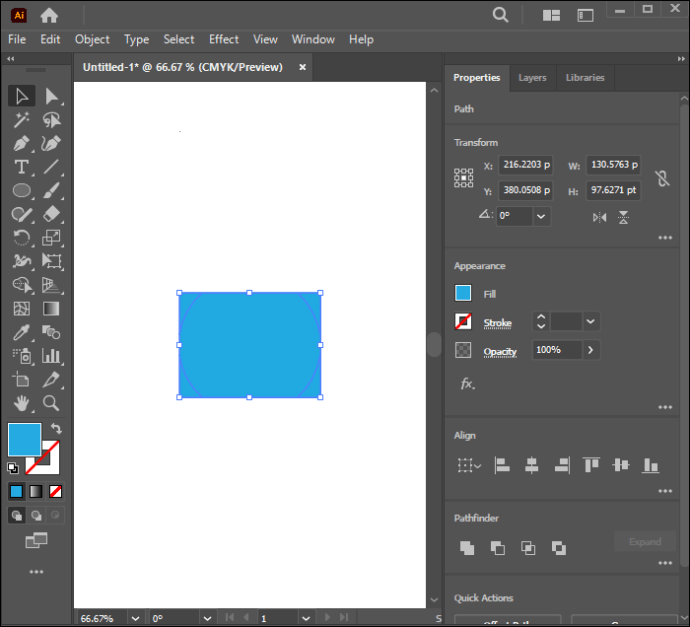
Task: Select the Type tool
Action: [x=21, y=167]
